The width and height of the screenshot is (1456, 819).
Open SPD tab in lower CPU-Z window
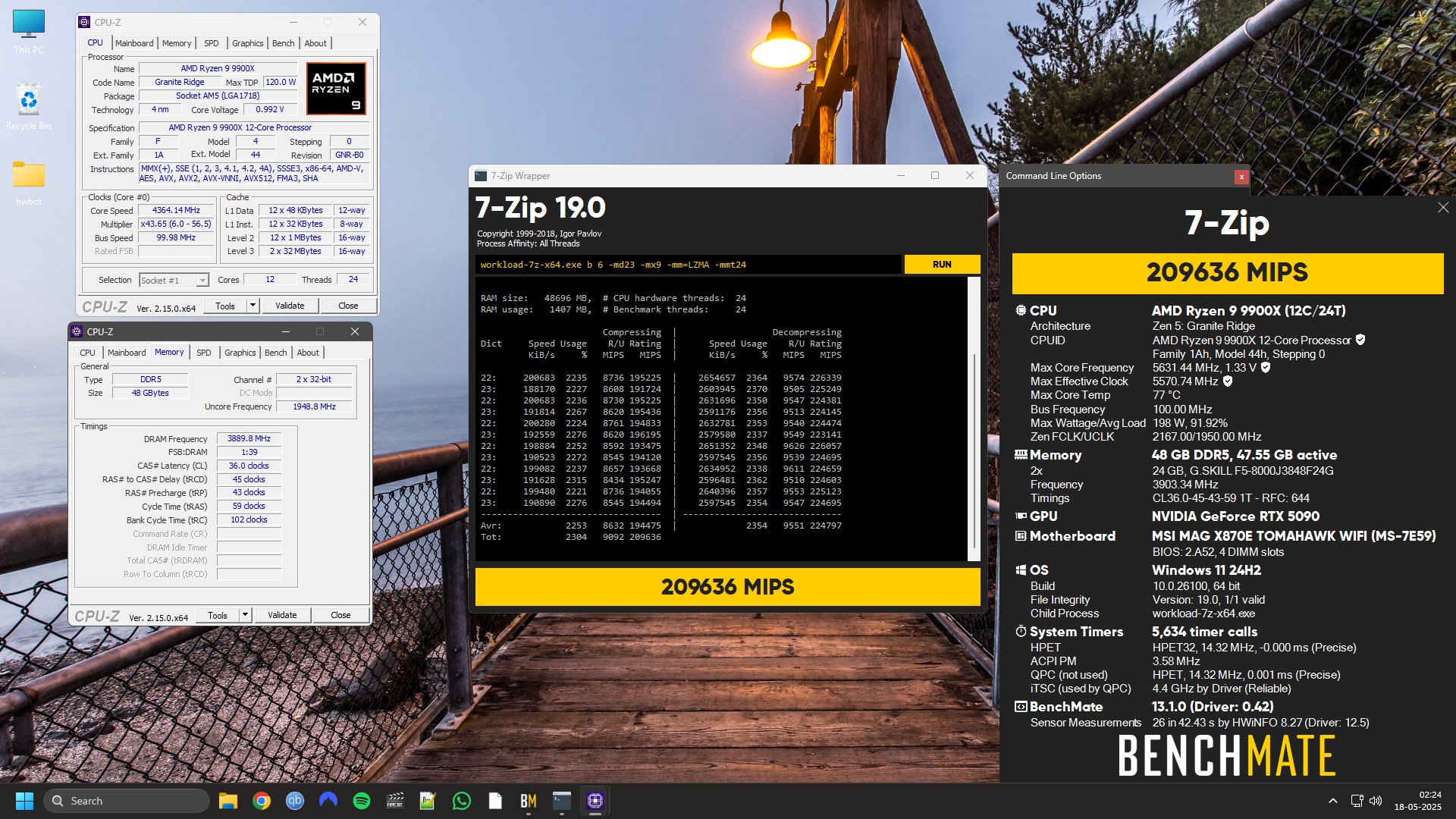[x=204, y=353]
